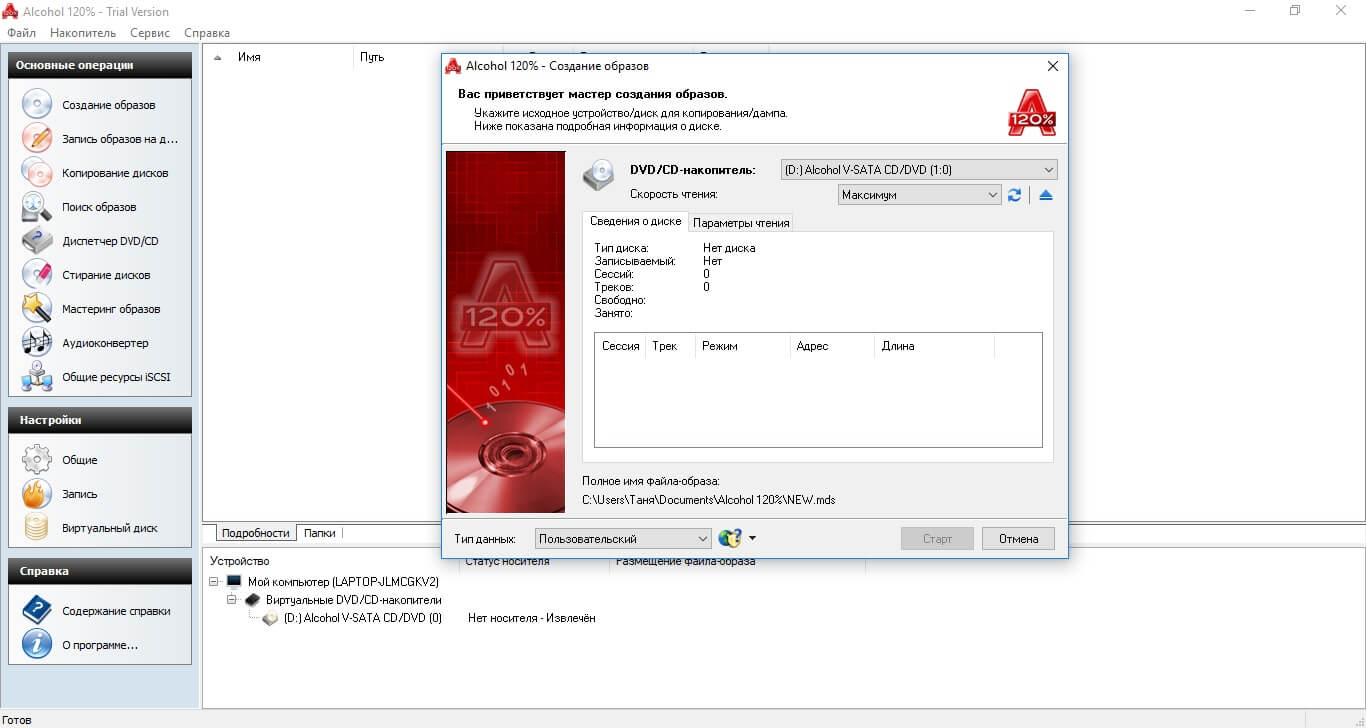This screenshot has height=728, width=1366.
Task: Click the Диспетчер DVD/CD drive icon
Action: pyautogui.click(x=37, y=241)
